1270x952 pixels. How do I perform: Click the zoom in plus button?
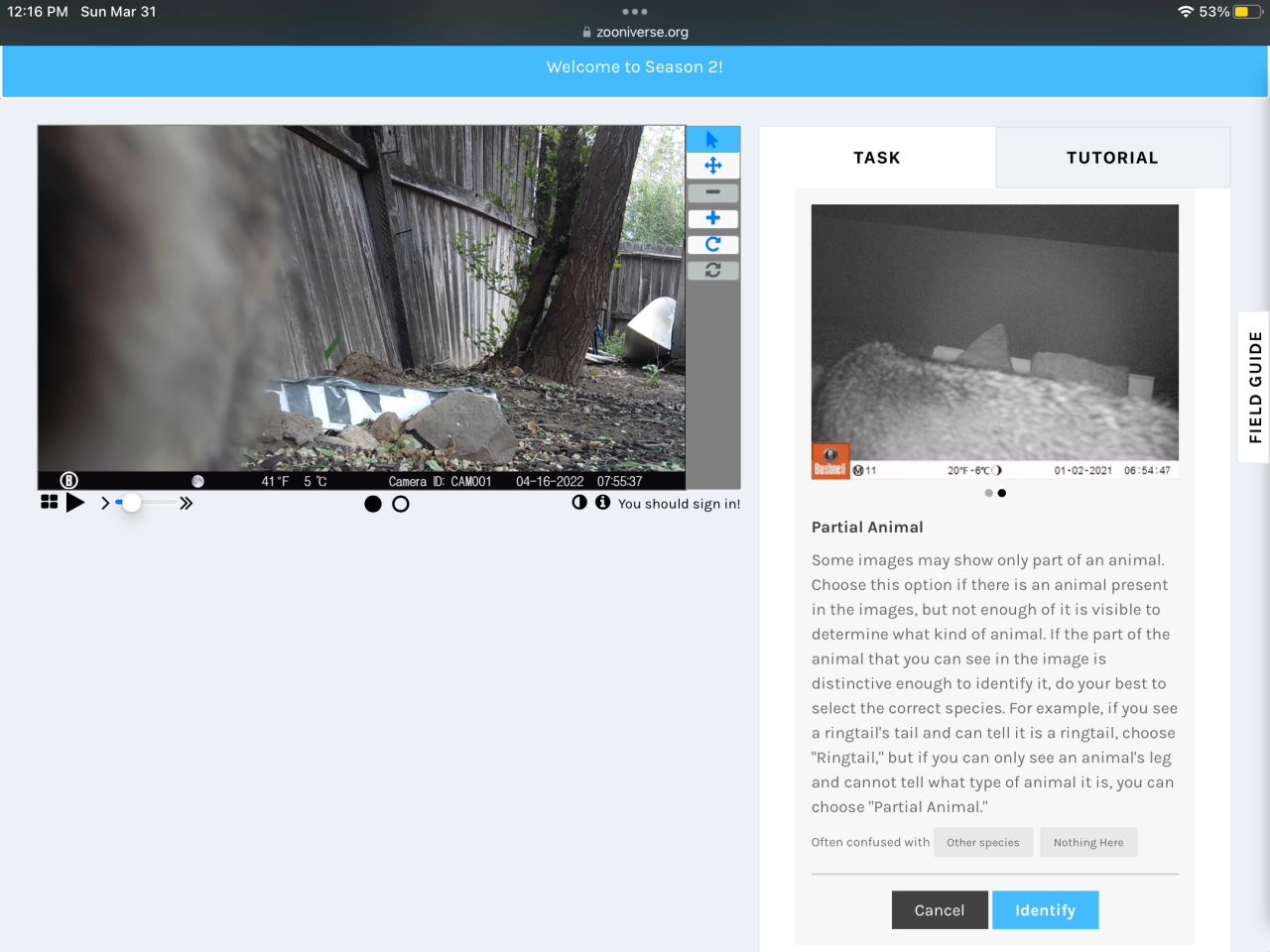712,218
